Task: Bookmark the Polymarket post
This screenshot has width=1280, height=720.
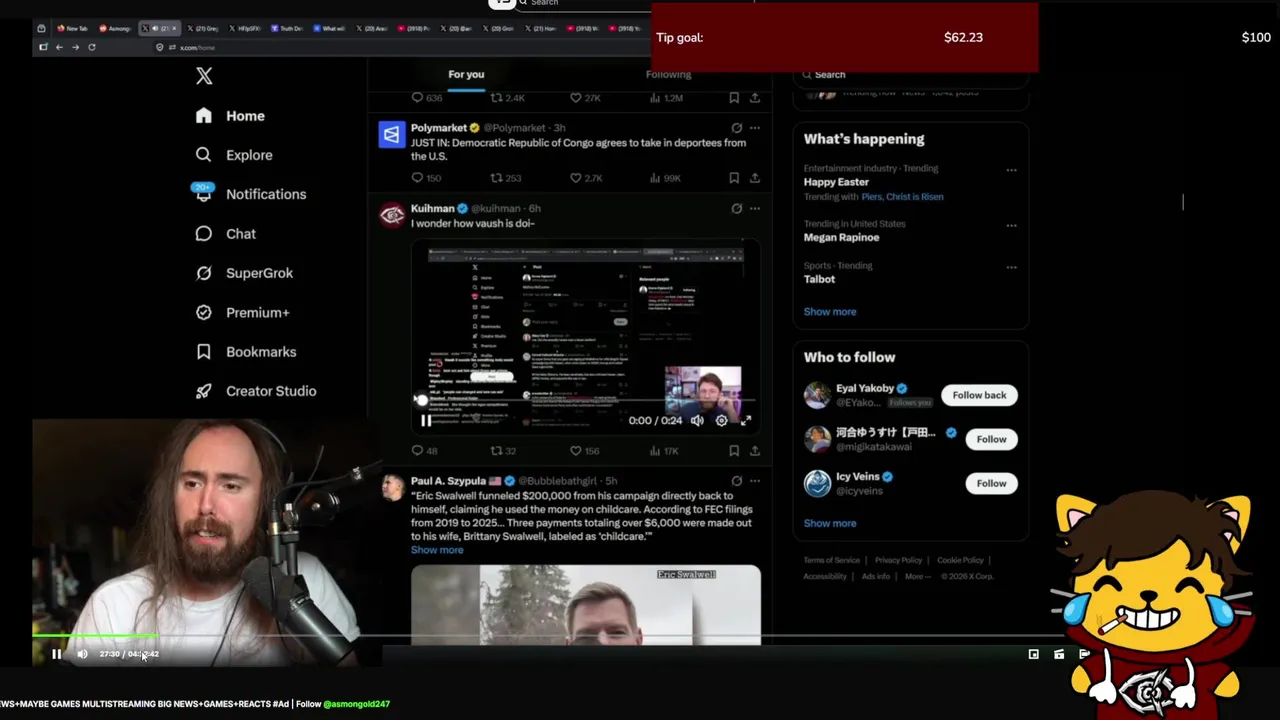Action: pyautogui.click(x=734, y=178)
